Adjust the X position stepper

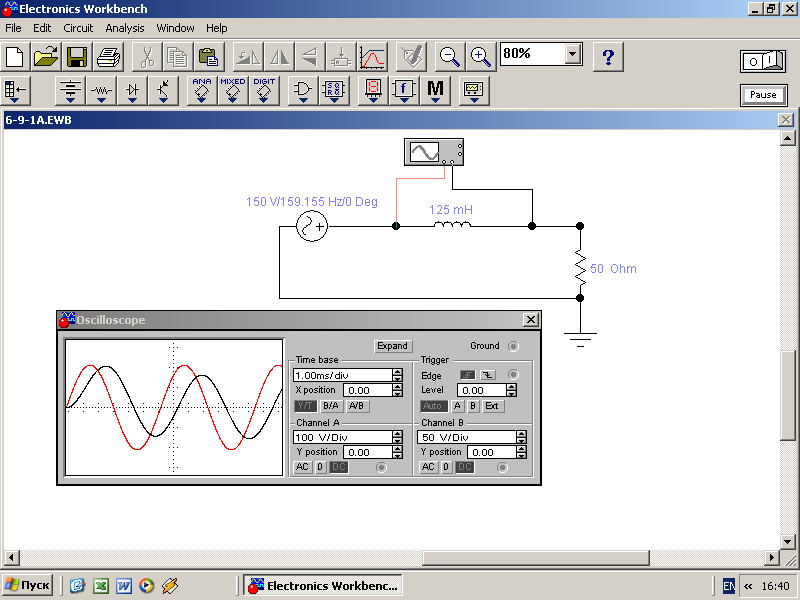(397, 390)
